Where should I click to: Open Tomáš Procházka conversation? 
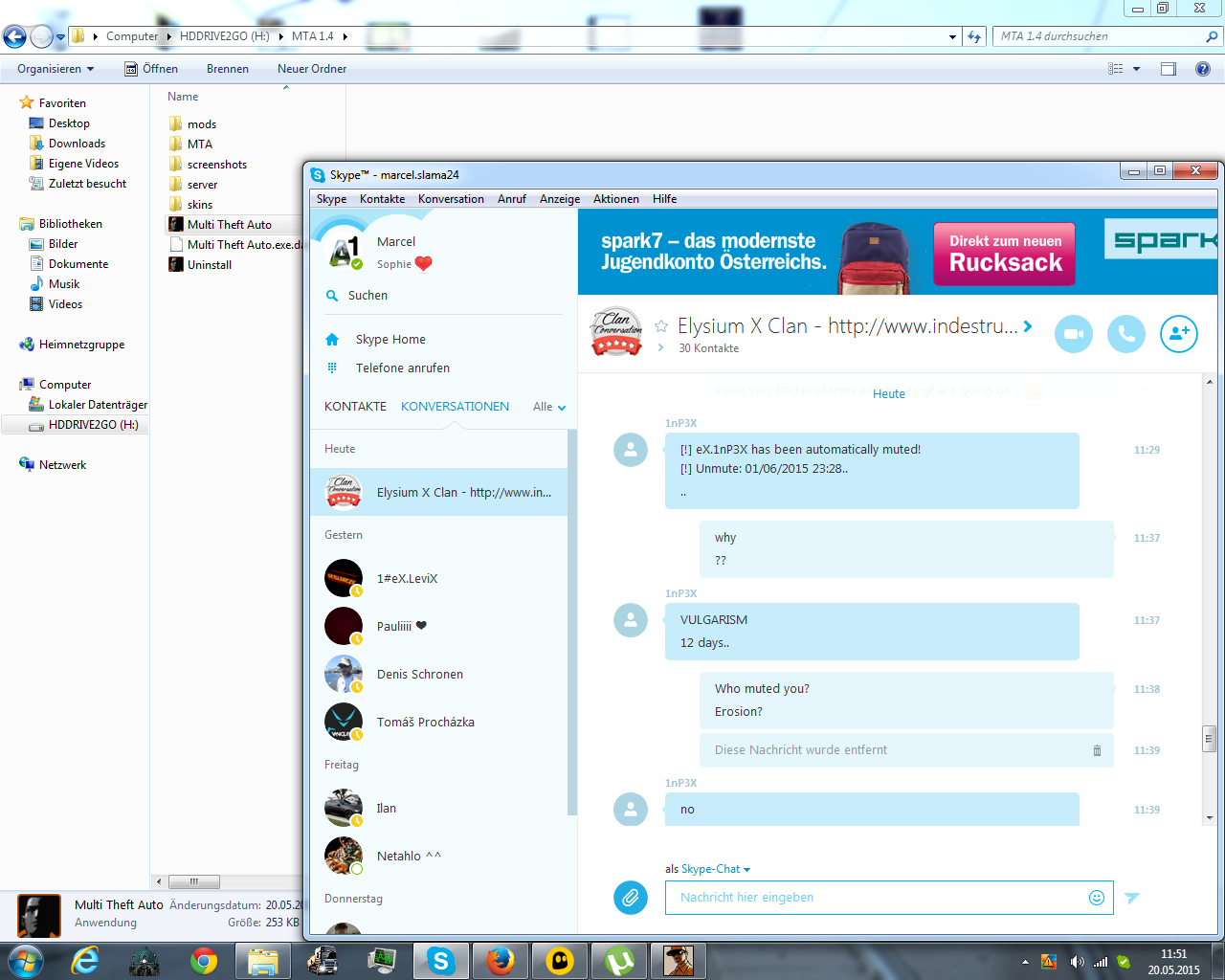pos(439,722)
